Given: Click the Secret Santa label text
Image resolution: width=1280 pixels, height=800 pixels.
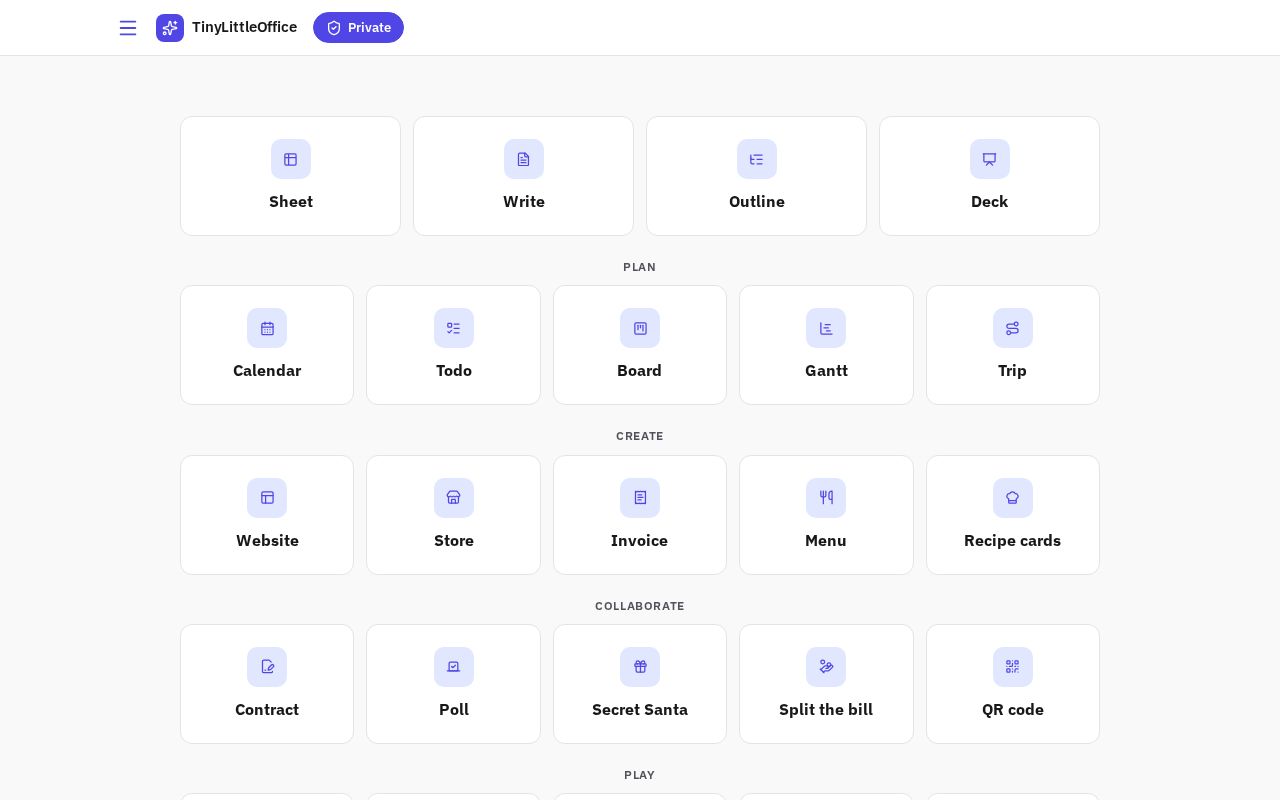Looking at the screenshot, I should pos(640,710).
